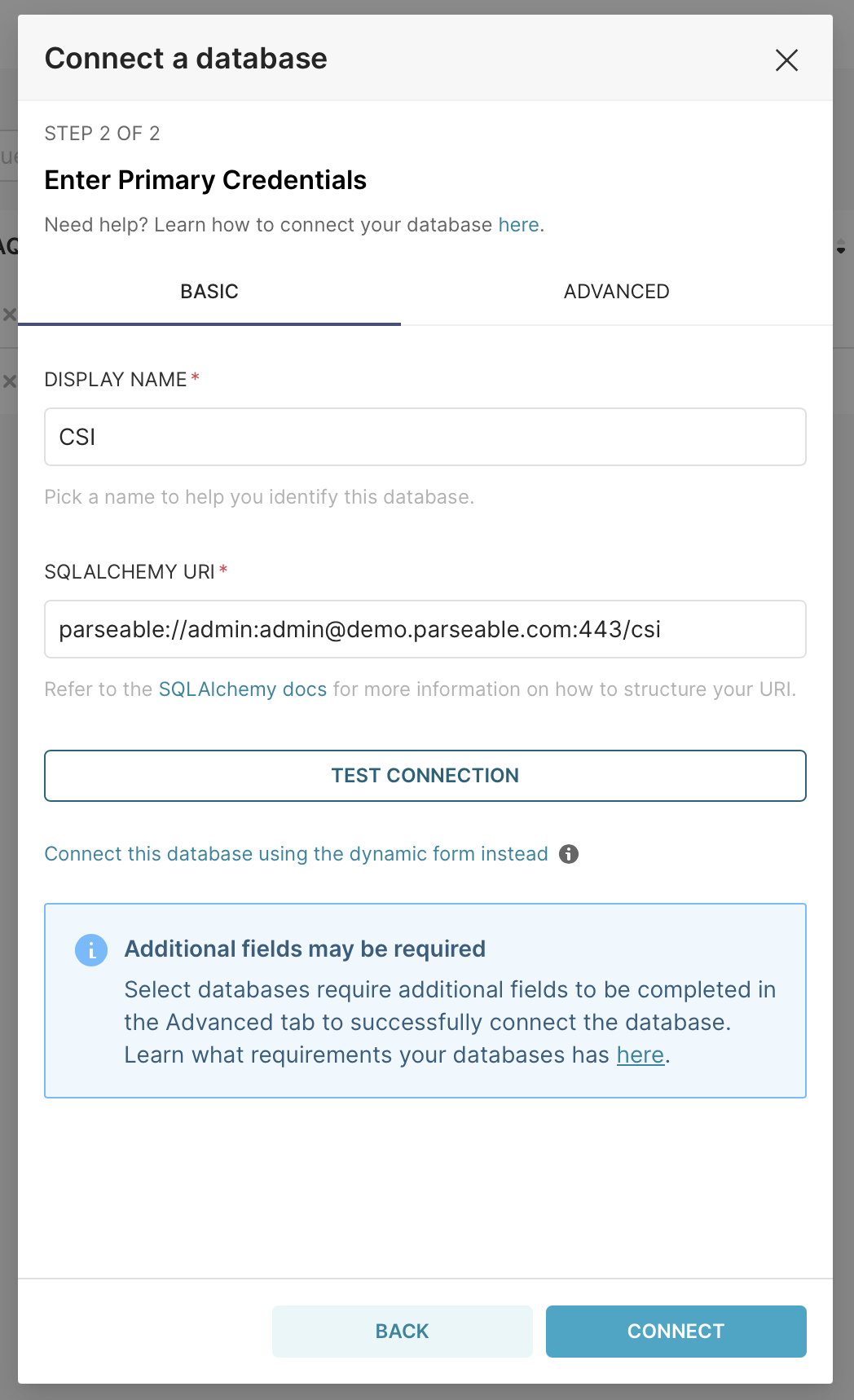Image resolution: width=854 pixels, height=1400 pixels.
Task: Switch to the Advanced tab
Action: pos(616,291)
